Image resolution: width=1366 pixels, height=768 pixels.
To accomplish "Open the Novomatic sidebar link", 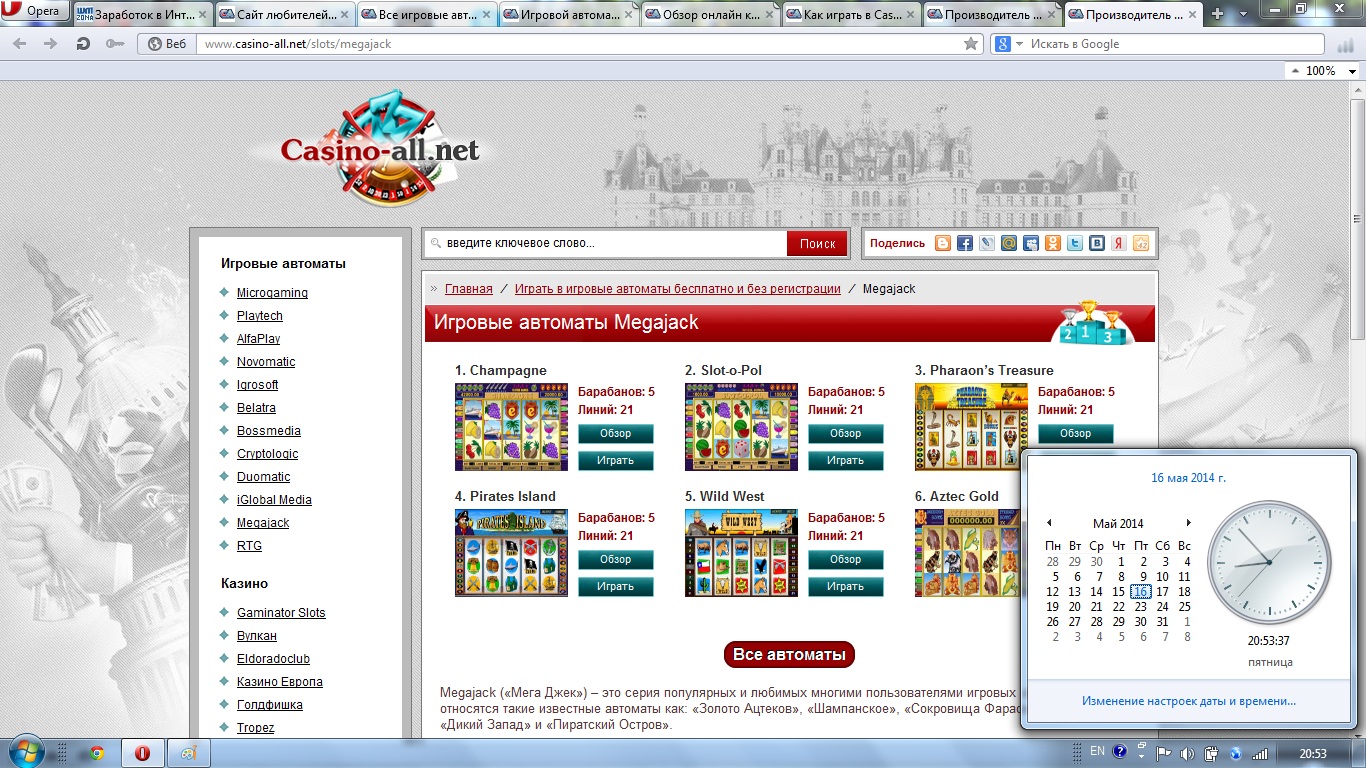I will coord(266,362).
